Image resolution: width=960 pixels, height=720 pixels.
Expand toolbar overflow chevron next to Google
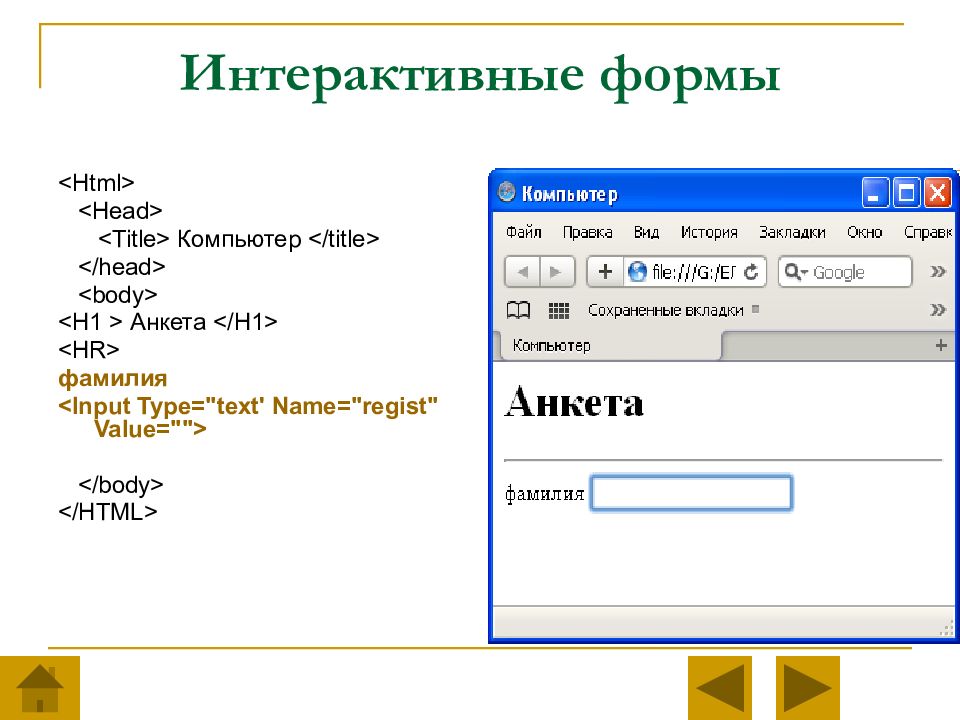click(937, 271)
